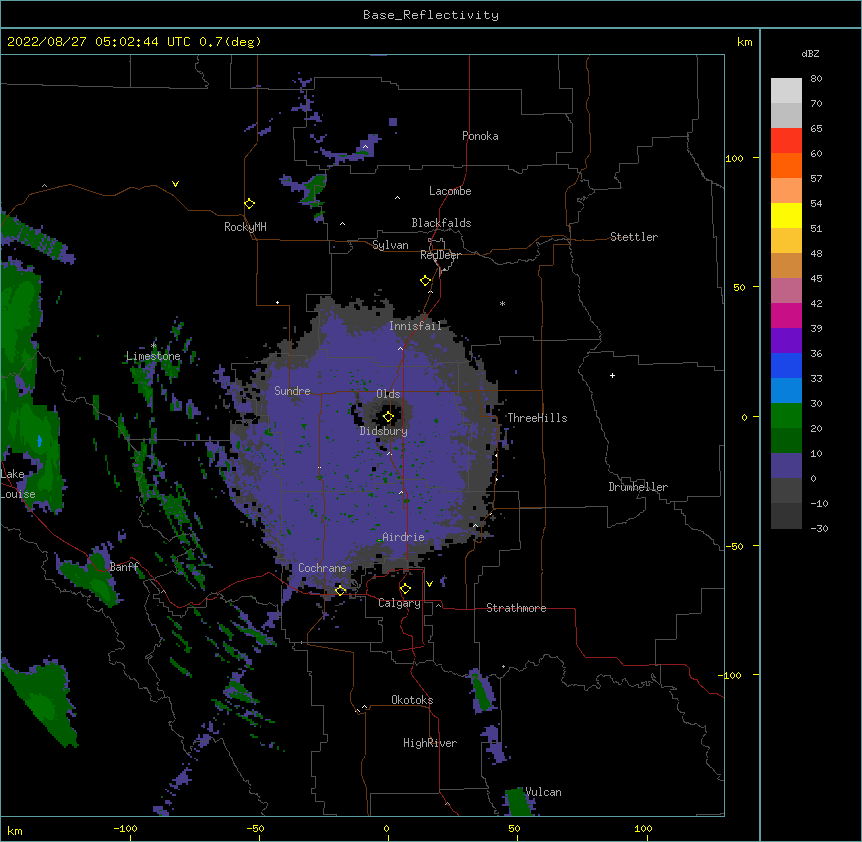Click the yellow 54 dBZ legend color
The height and width of the screenshot is (842, 862).
pos(786,215)
